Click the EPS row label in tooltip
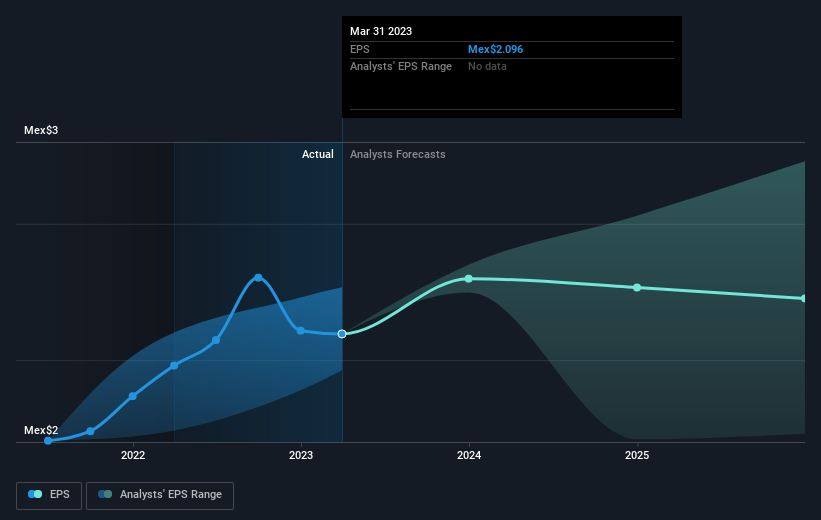821x520 pixels. pos(360,49)
